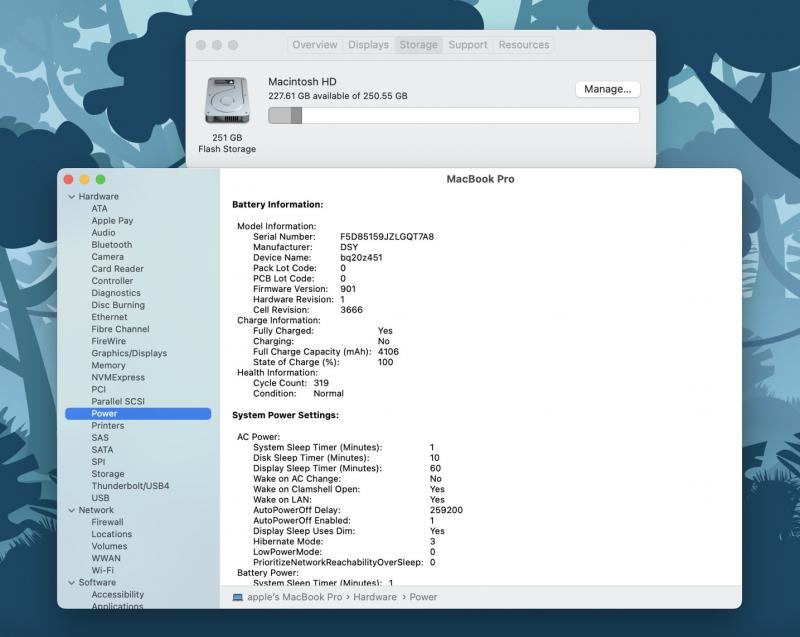Click the Macintosh HD drive icon
This screenshot has height=637, width=800.
point(227,100)
